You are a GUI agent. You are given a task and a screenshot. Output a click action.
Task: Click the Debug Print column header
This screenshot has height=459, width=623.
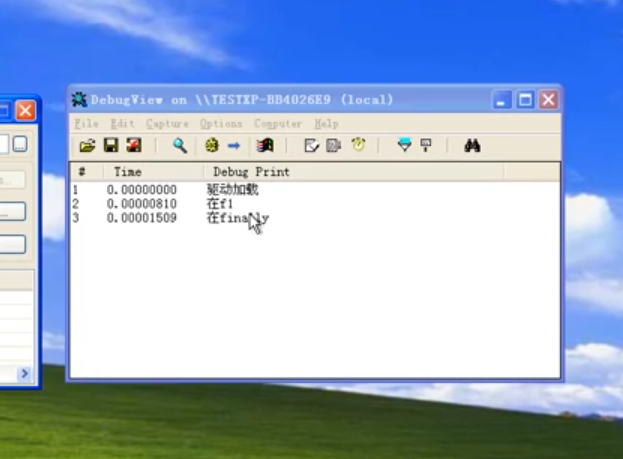(354, 172)
